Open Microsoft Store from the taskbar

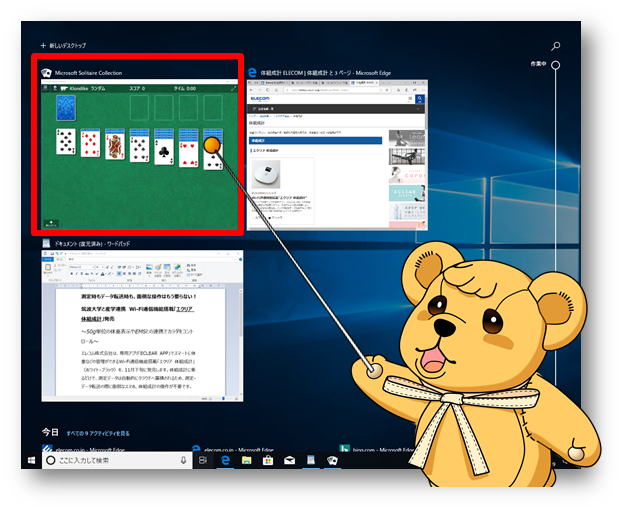click(268, 460)
